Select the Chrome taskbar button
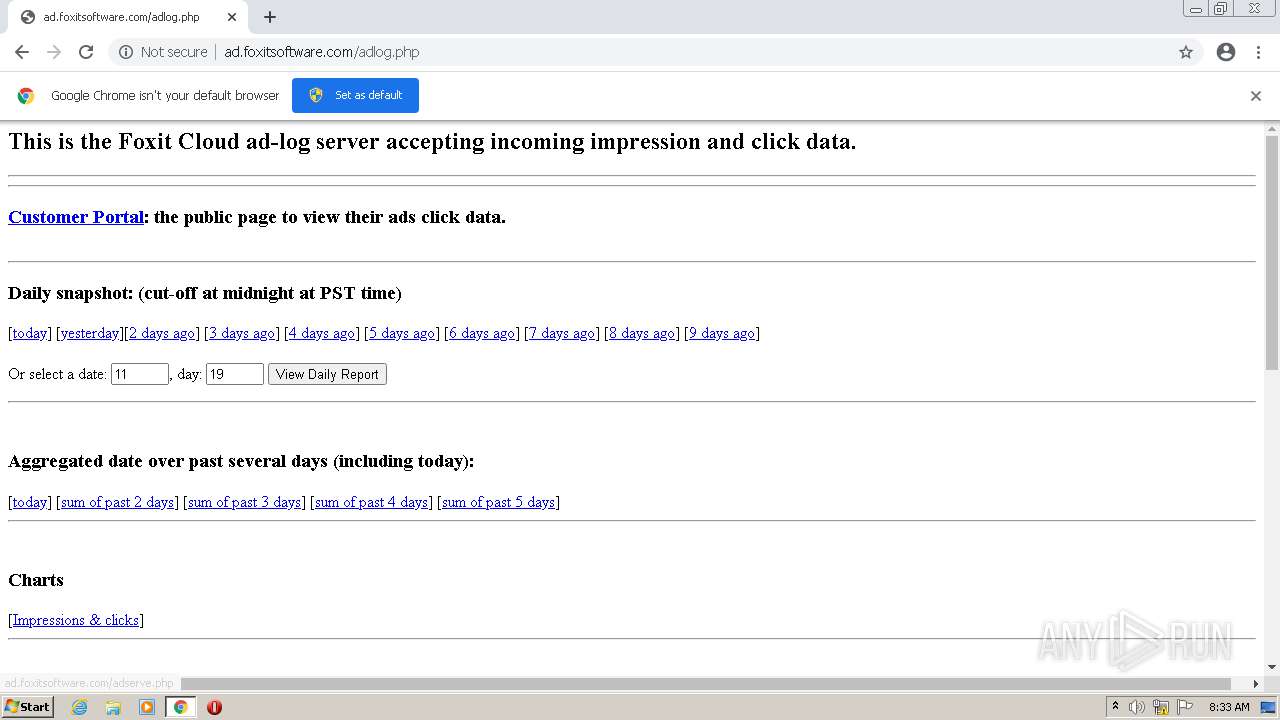This screenshot has width=1280, height=720. [181, 707]
